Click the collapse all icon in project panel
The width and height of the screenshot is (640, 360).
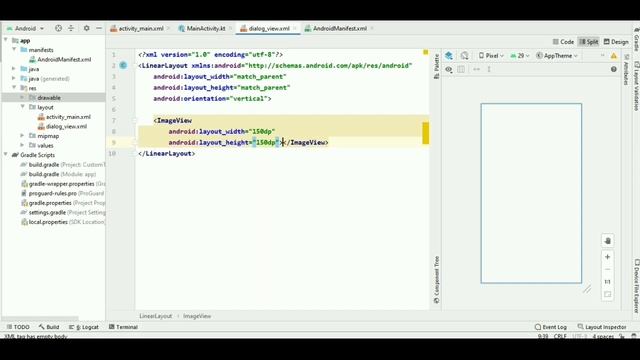pos(71,28)
